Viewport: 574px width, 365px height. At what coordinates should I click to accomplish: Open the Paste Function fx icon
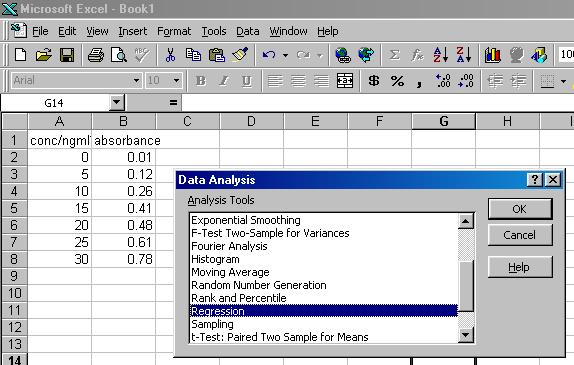coord(417,55)
